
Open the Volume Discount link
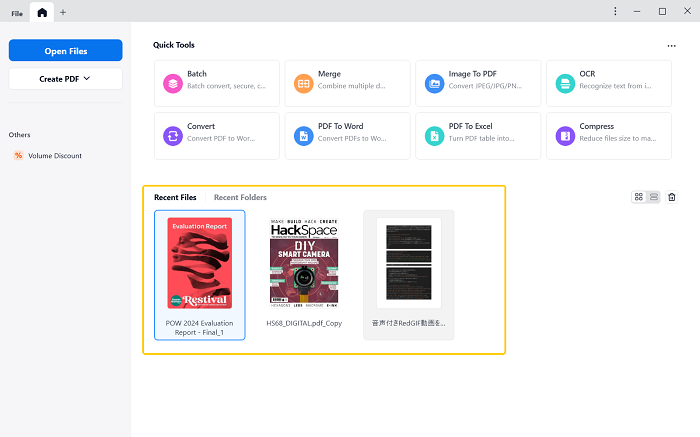pos(54,156)
